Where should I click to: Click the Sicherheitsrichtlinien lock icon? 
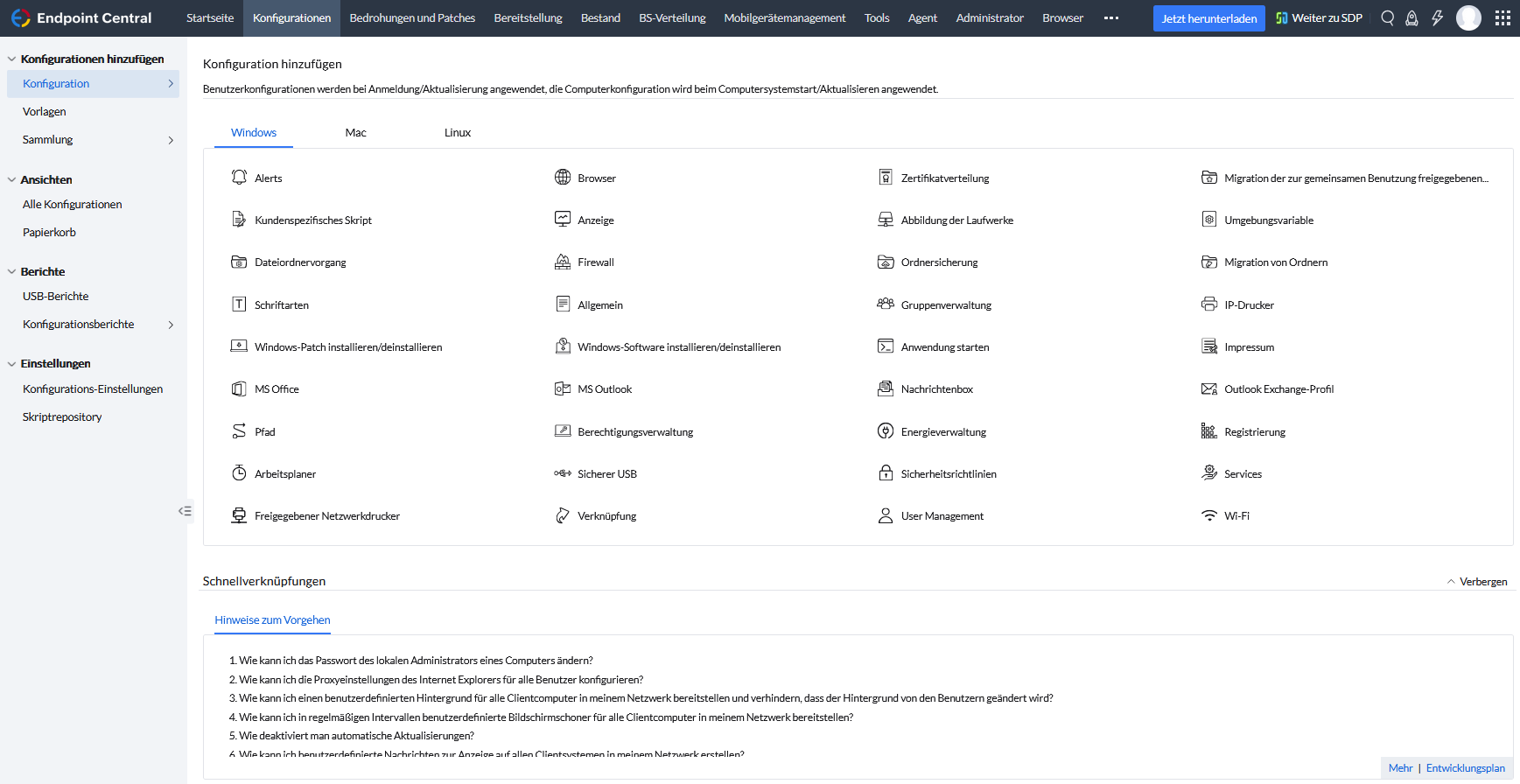886,473
